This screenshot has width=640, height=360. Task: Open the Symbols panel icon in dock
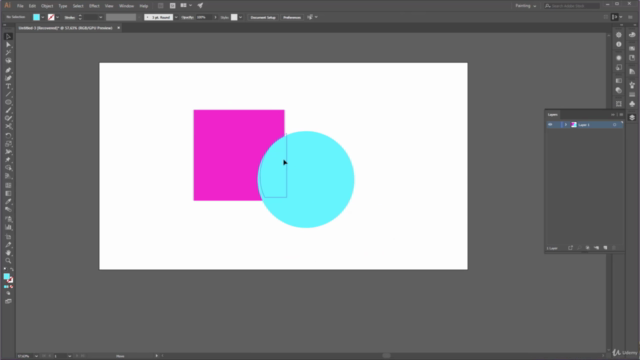pos(632,104)
